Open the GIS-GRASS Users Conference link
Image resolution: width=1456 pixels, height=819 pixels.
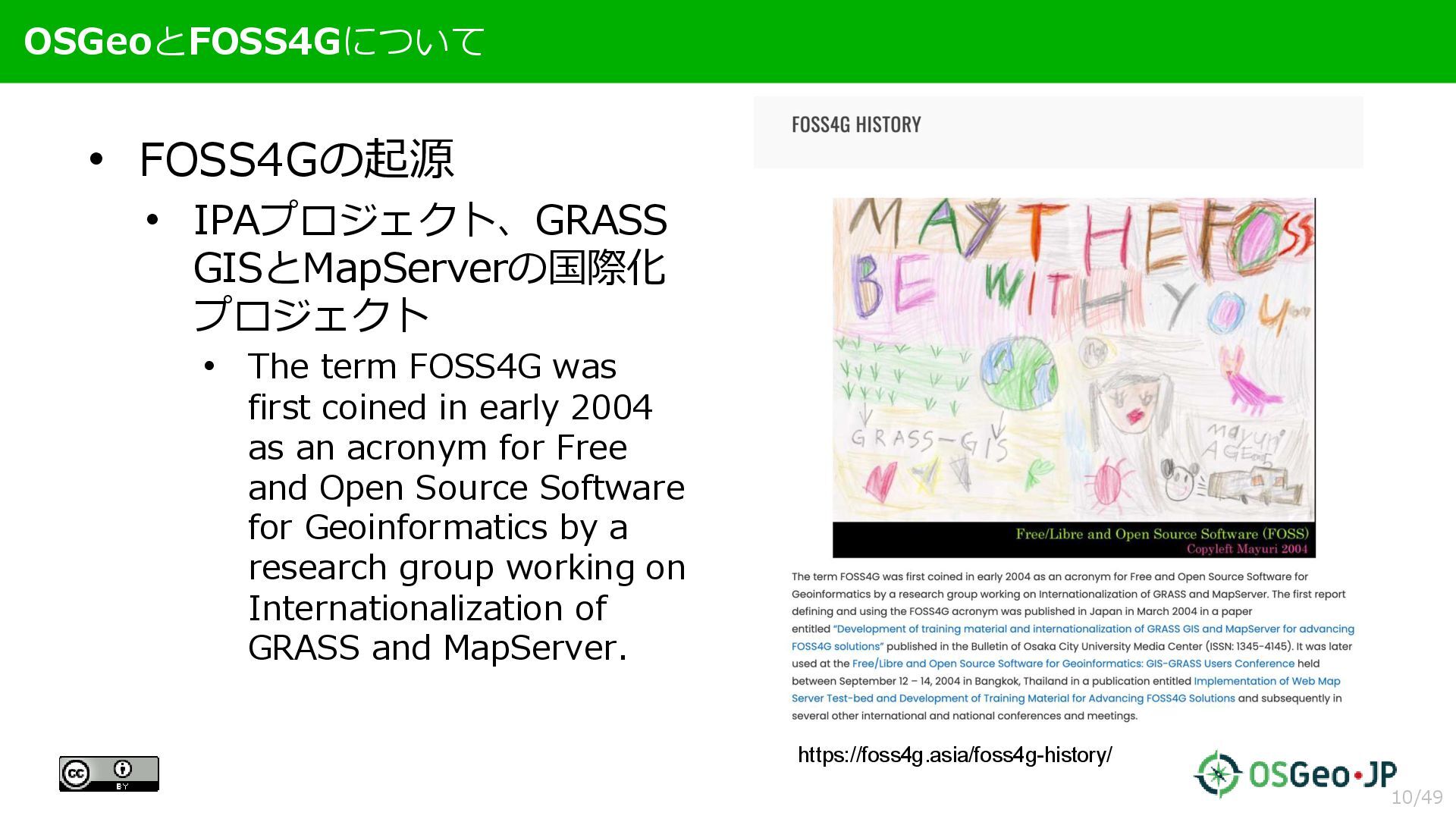pos(1073,664)
